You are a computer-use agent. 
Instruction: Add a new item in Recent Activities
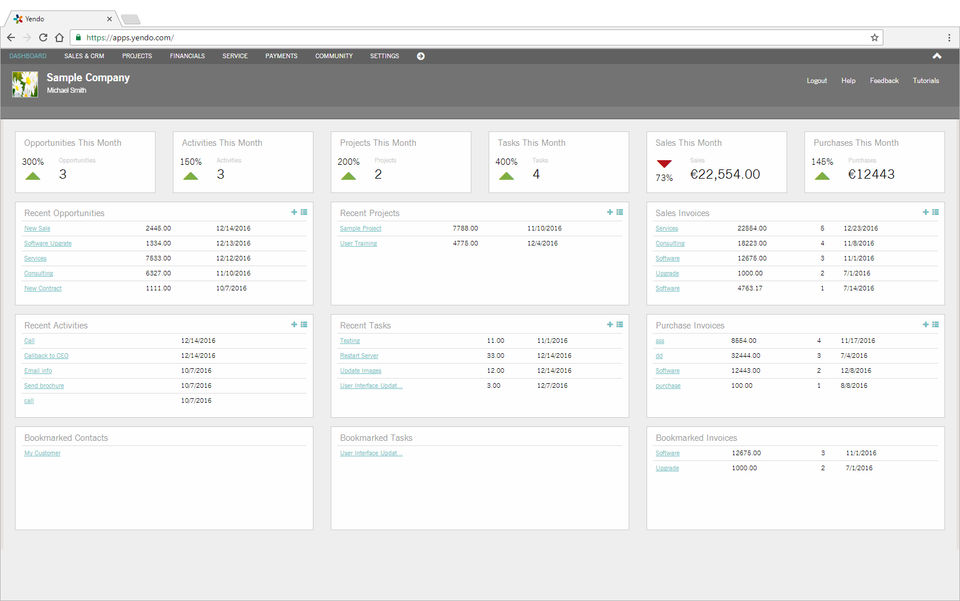tap(294, 324)
